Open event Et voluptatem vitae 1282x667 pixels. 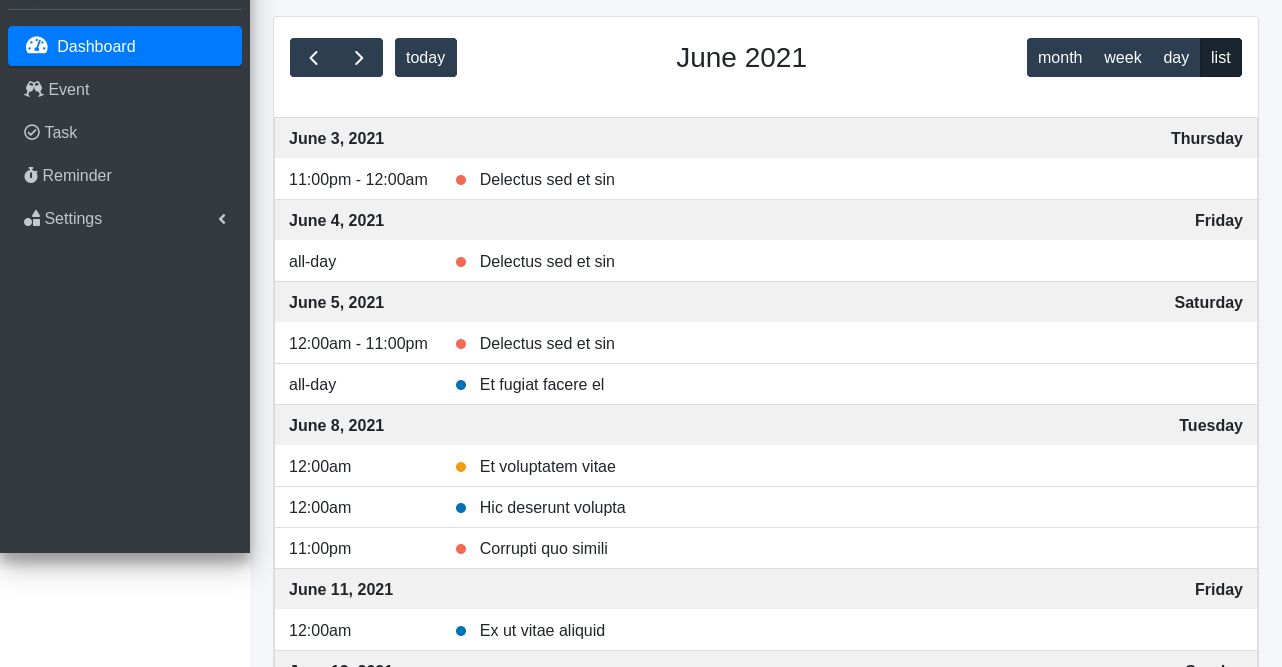click(547, 466)
